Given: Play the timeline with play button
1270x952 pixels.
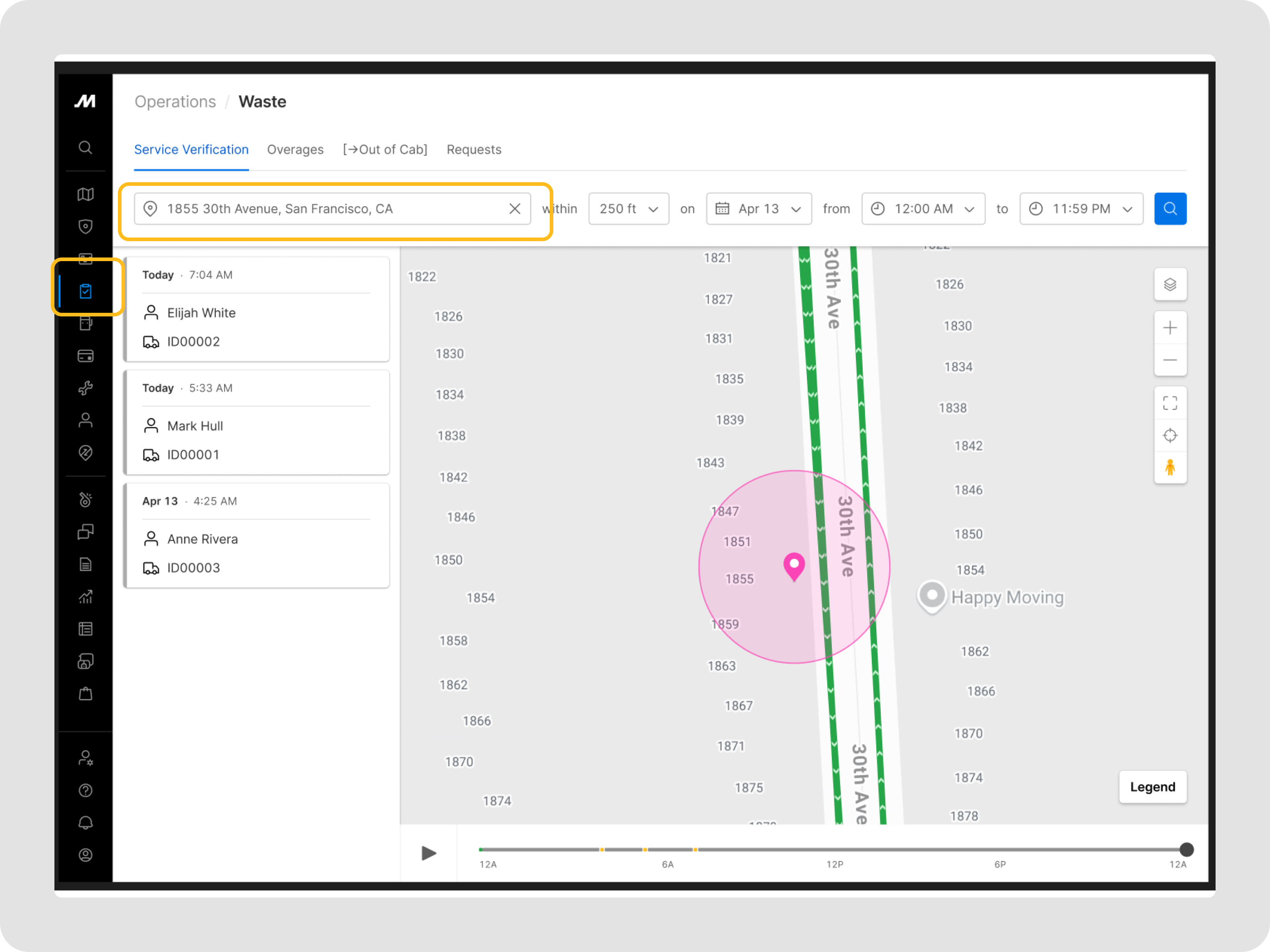Looking at the screenshot, I should pyautogui.click(x=428, y=853).
